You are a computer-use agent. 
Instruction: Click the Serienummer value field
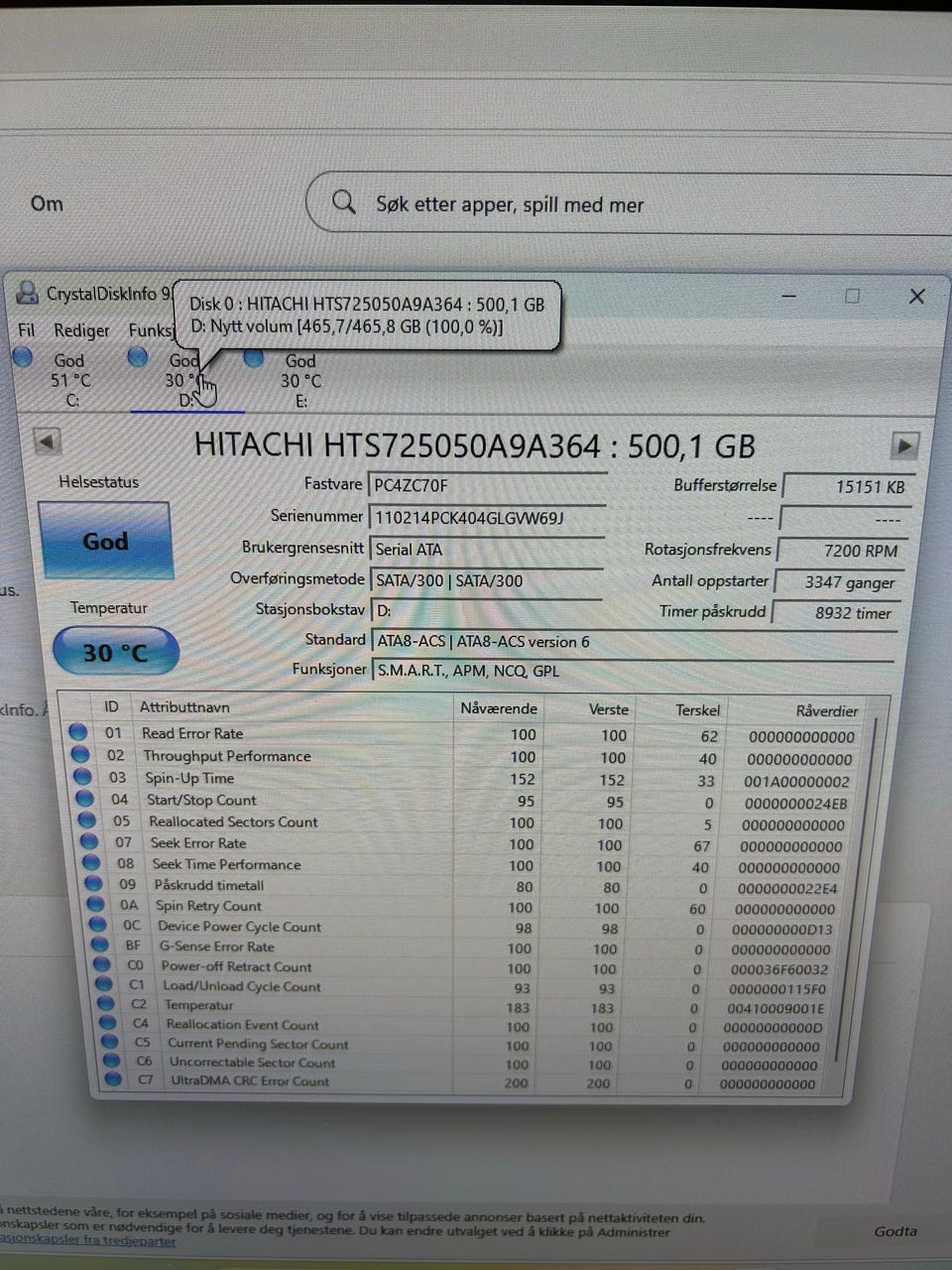tap(487, 517)
